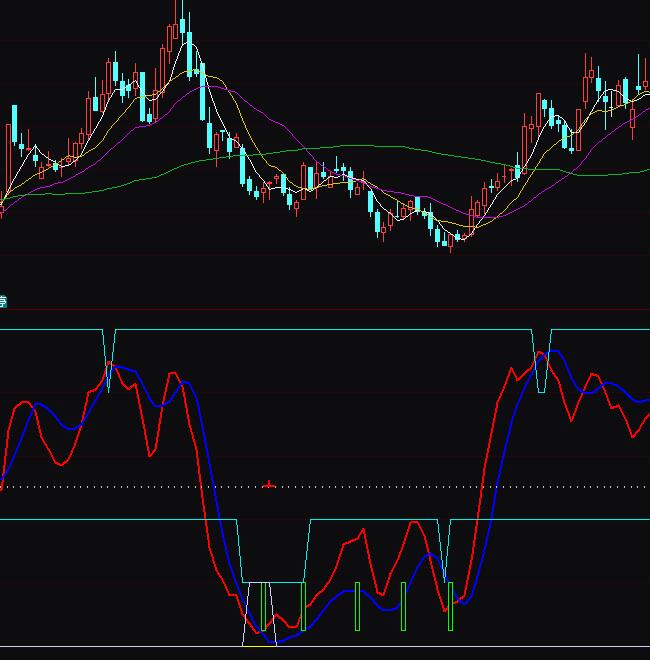This screenshot has width=650, height=660.
Task: Click the red cross marker on the dotted midline
Action: point(269,485)
